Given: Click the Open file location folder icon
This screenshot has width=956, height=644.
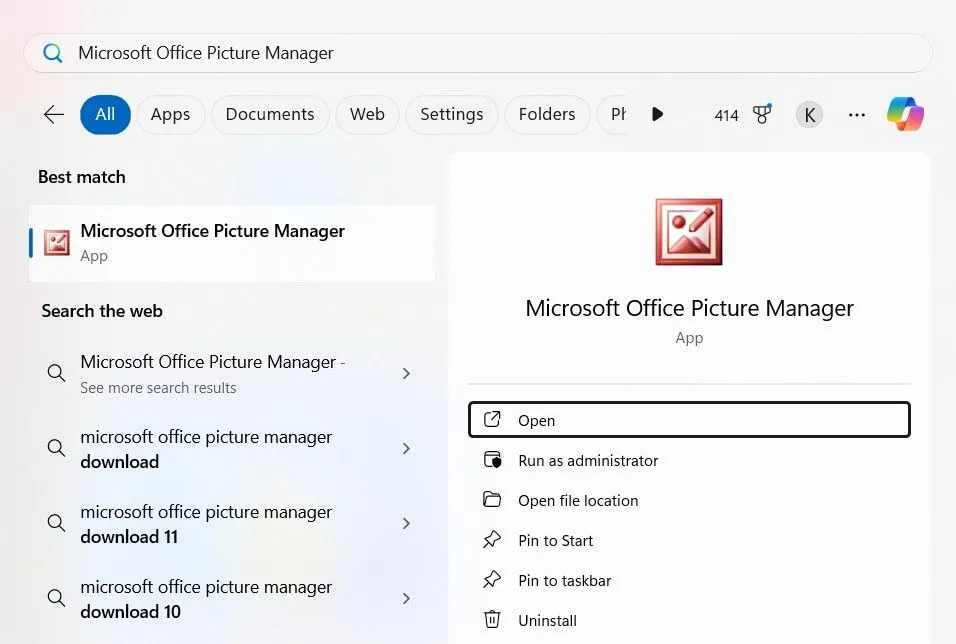Looking at the screenshot, I should click(493, 500).
